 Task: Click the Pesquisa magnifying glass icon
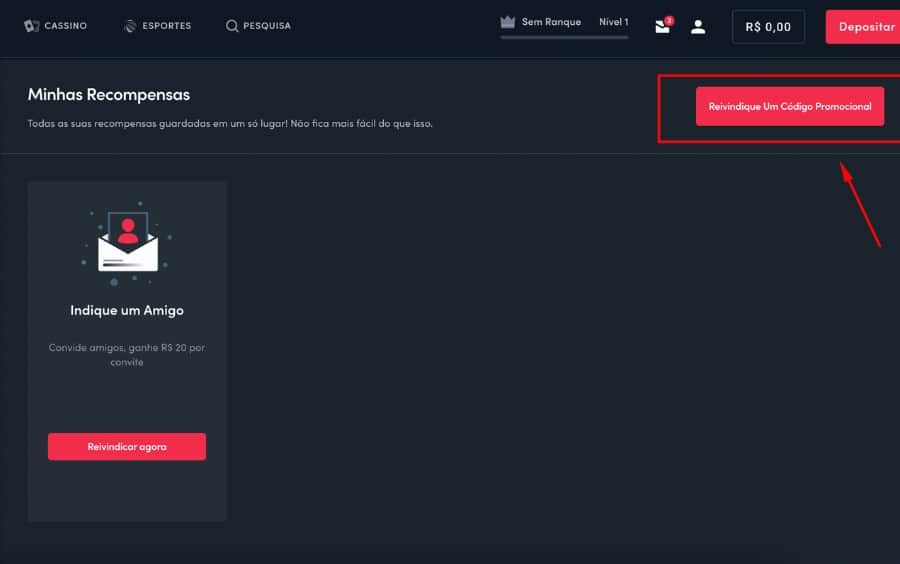click(x=232, y=26)
